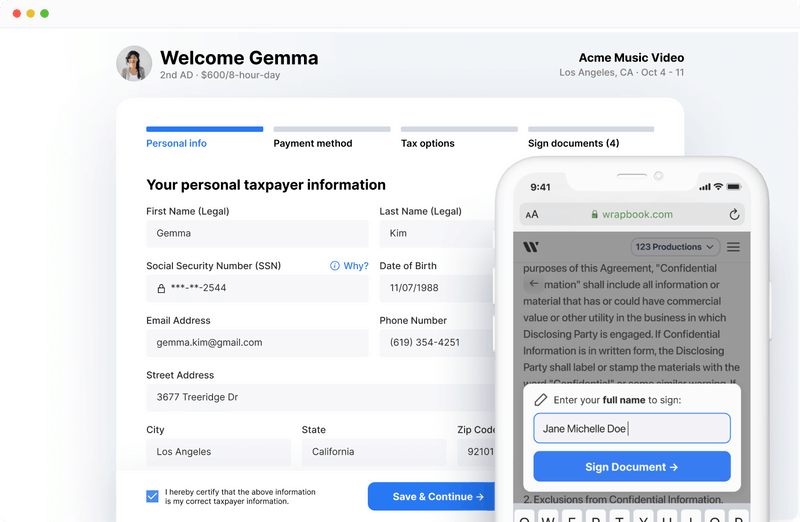This screenshot has height=522, width=800.
Task: Click the Why? link next to SSN
Action: (x=356, y=266)
